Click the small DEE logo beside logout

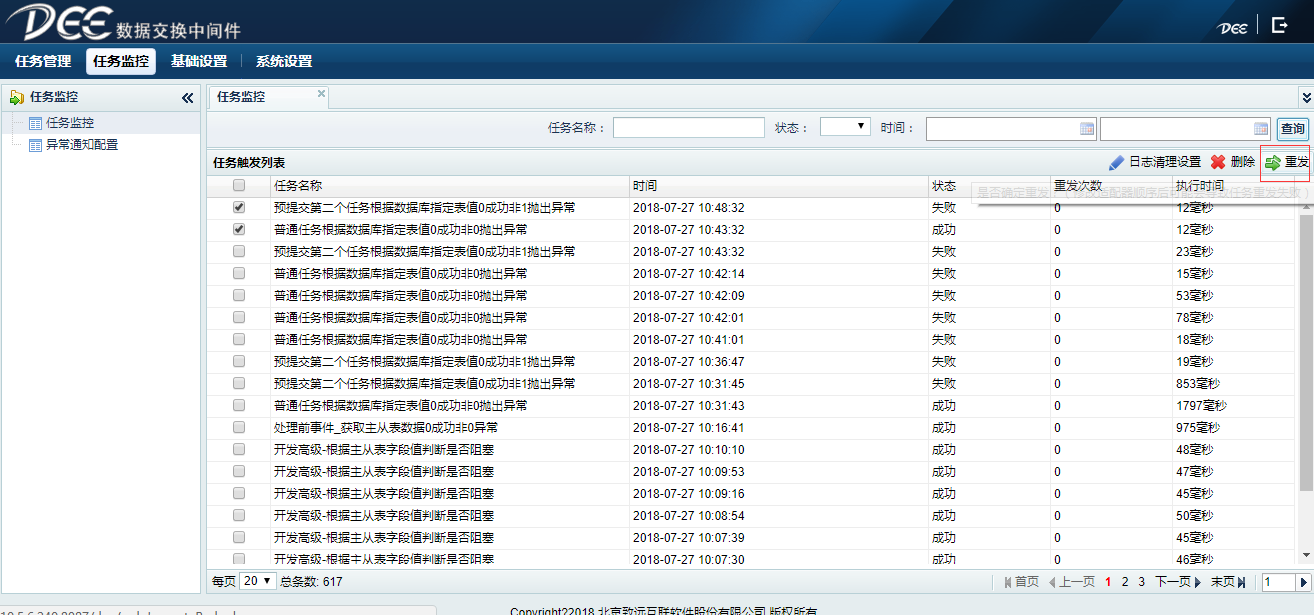click(x=1232, y=27)
